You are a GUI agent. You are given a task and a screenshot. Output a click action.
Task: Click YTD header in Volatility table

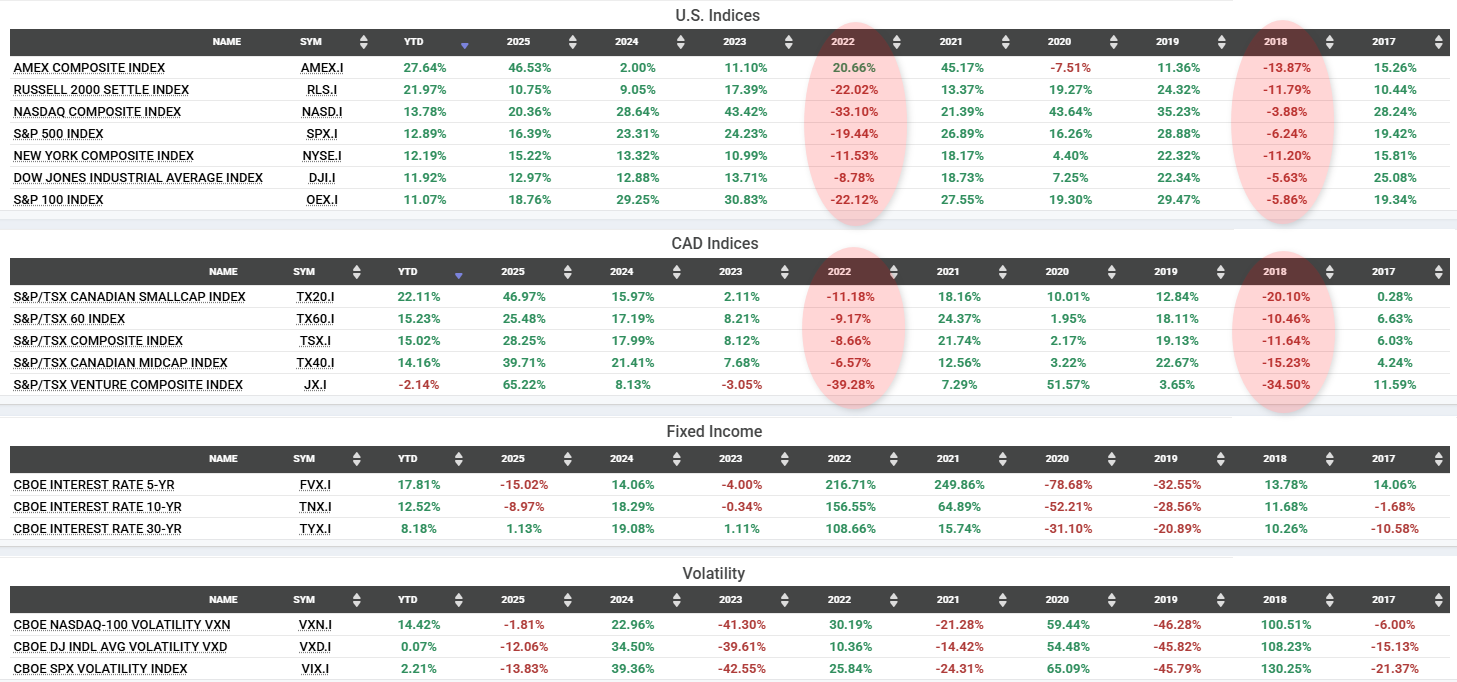click(x=408, y=600)
